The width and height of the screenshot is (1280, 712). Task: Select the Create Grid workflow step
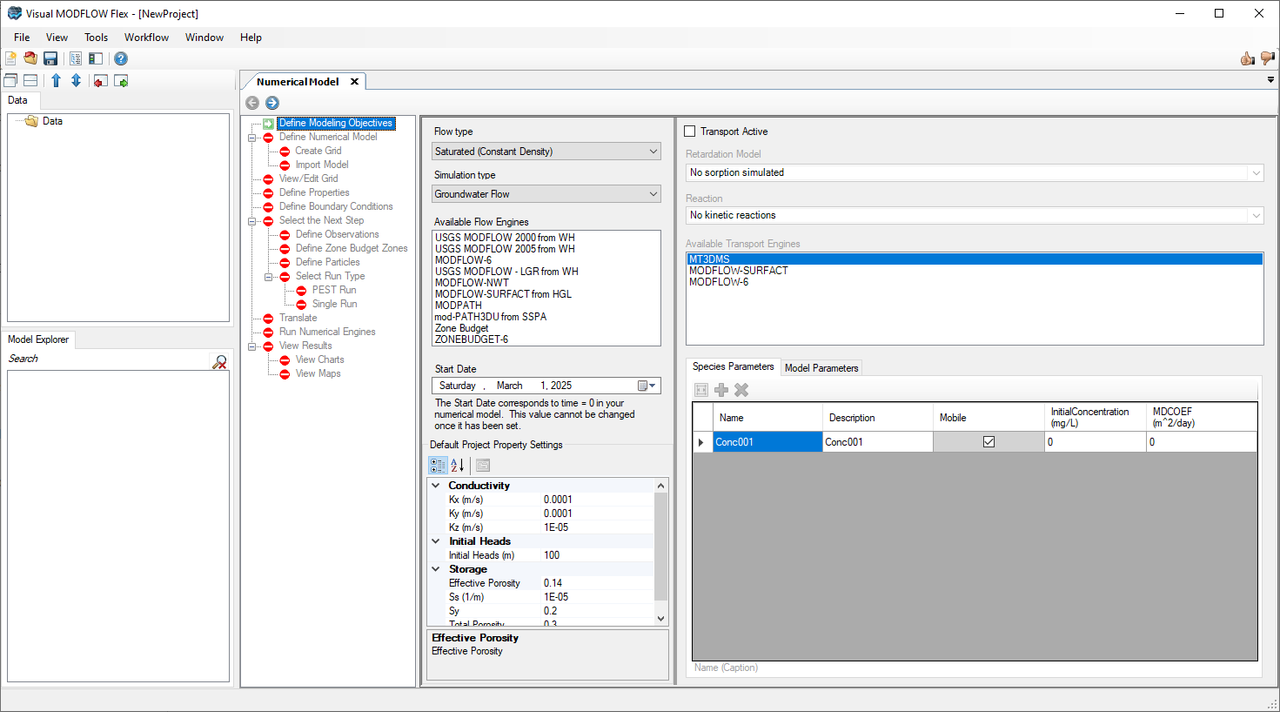(318, 151)
